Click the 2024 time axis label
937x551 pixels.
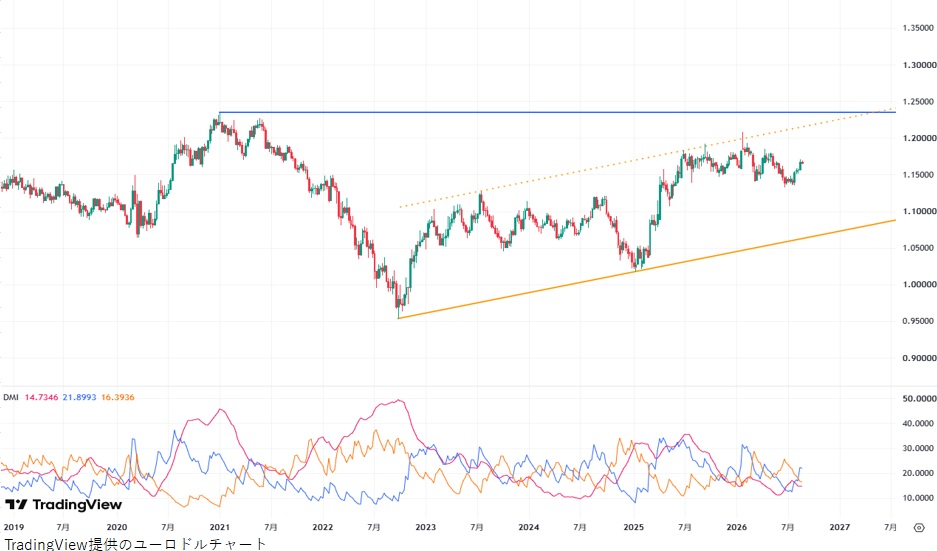529,527
